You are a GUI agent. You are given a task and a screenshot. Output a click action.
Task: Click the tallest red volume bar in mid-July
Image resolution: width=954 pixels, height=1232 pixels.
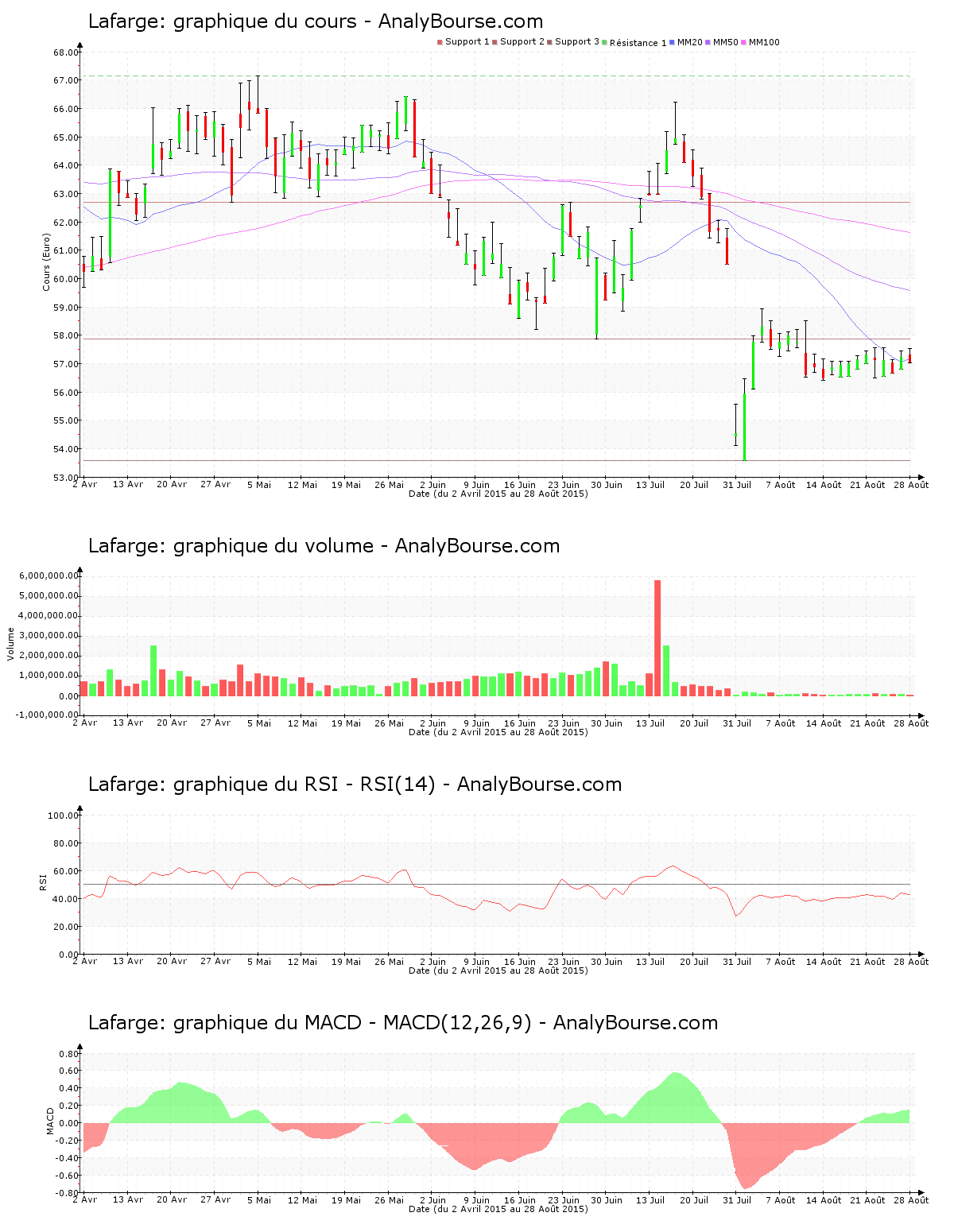click(x=657, y=638)
